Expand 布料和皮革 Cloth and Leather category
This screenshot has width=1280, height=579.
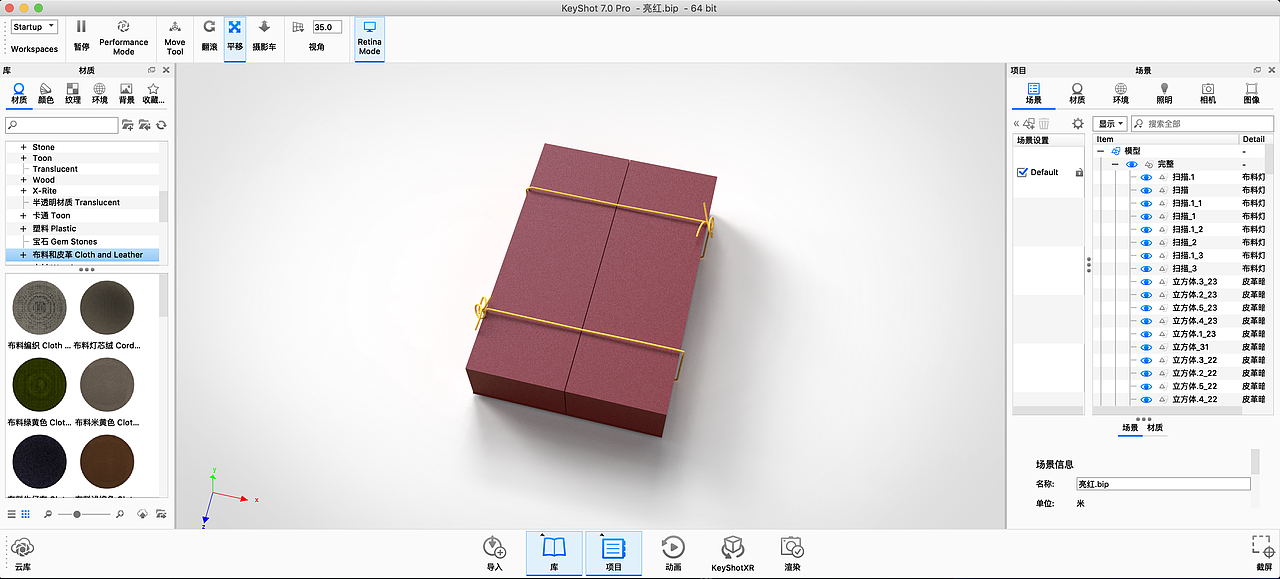pos(23,255)
